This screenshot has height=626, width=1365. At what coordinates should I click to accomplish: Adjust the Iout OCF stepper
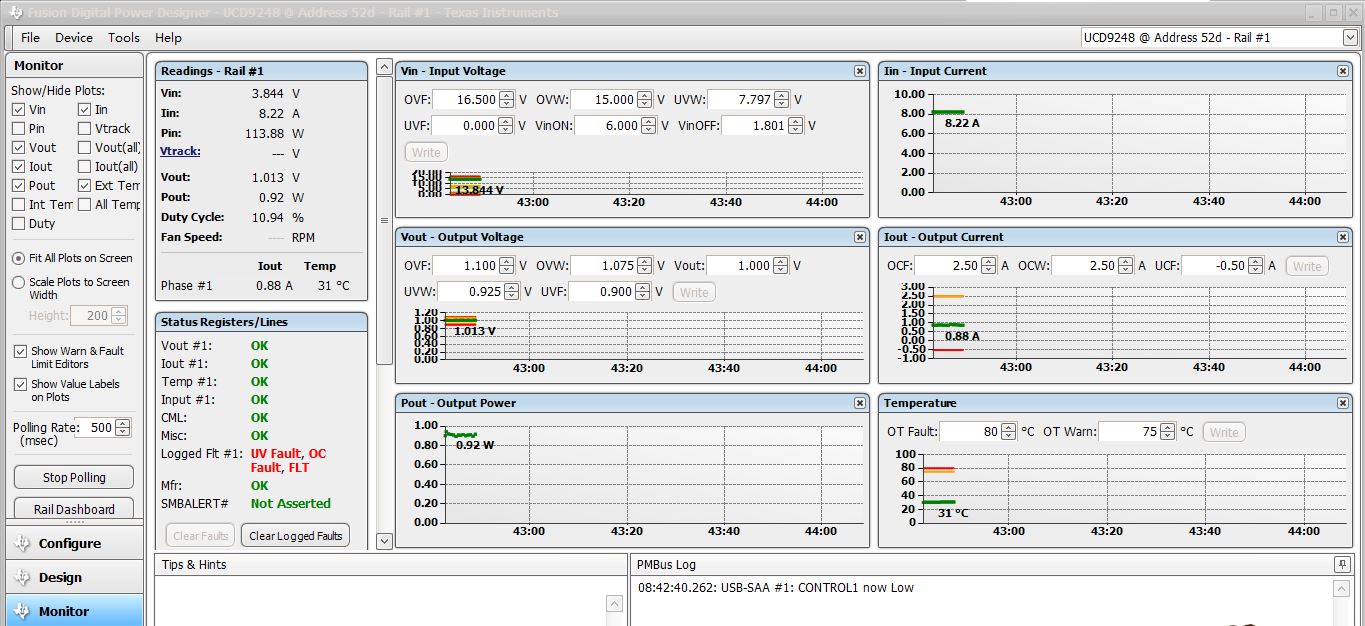pos(990,266)
